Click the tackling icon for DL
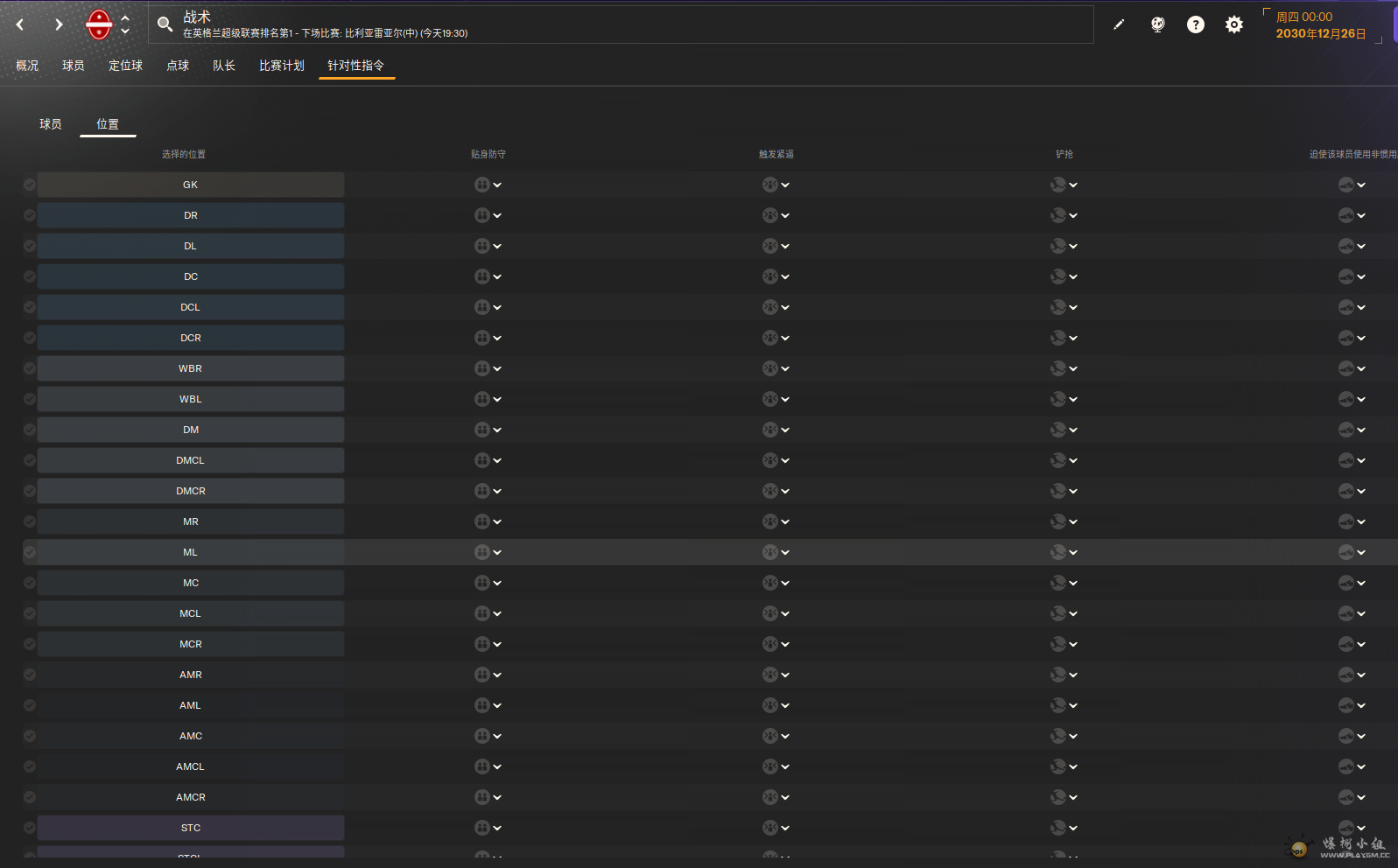The width and height of the screenshot is (1398, 868). (1058, 246)
